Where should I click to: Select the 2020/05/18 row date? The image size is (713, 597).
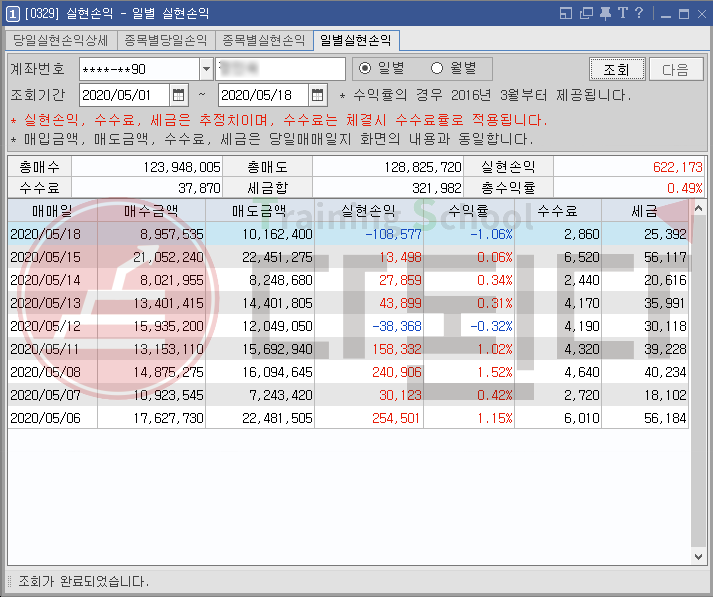(x=45, y=234)
